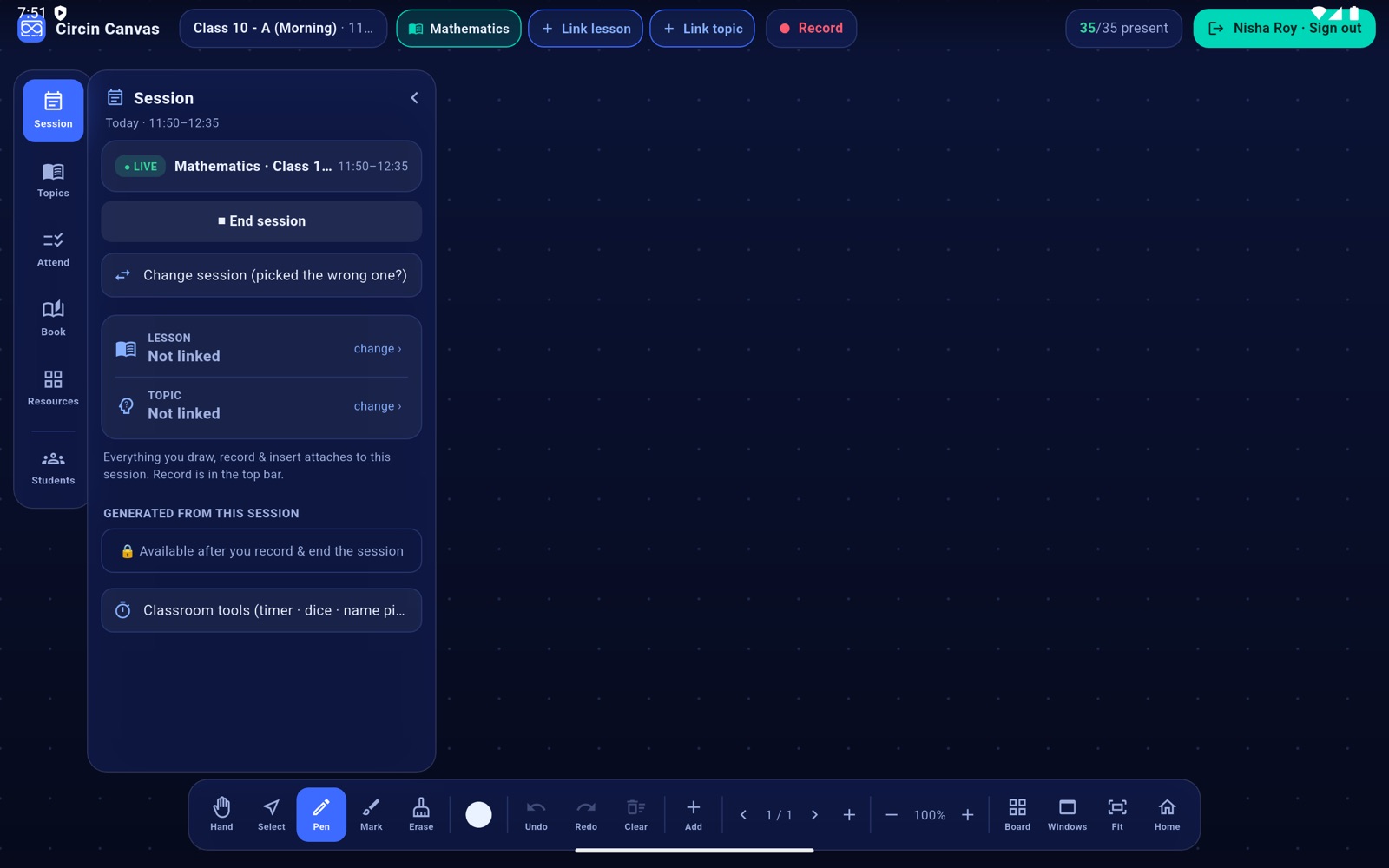Open the Windows view toggle

pyautogui.click(x=1067, y=814)
